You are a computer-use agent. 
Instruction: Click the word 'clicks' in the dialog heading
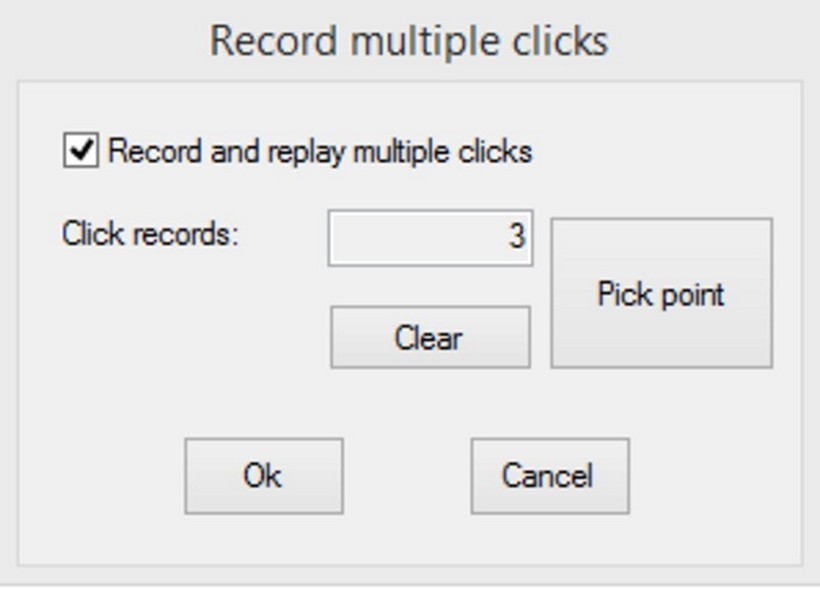click(561, 41)
